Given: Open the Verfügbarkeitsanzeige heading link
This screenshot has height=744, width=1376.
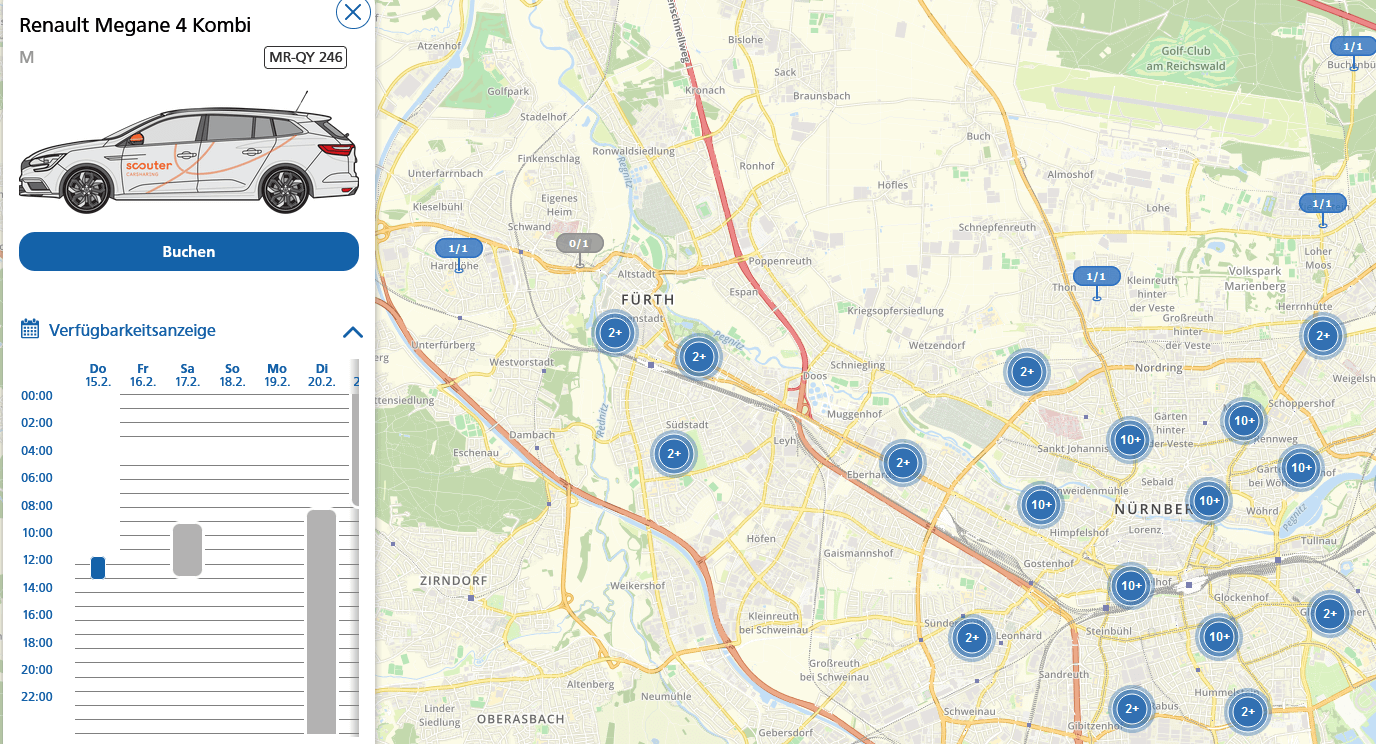Looking at the screenshot, I should coord(132,330).
